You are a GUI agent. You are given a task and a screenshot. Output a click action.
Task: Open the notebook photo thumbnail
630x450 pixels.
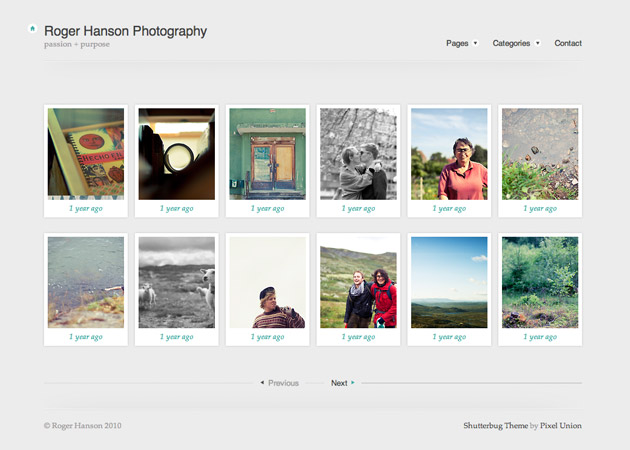point(86,153)
